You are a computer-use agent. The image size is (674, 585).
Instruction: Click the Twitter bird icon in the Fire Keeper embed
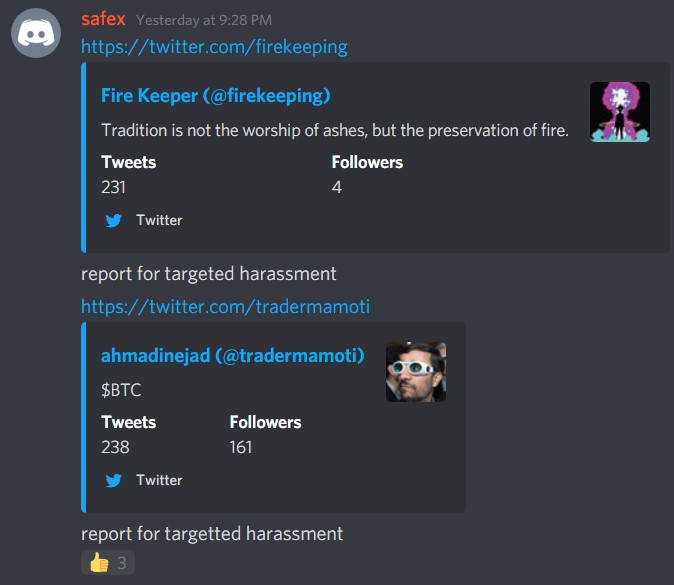[x=113, y=221]
